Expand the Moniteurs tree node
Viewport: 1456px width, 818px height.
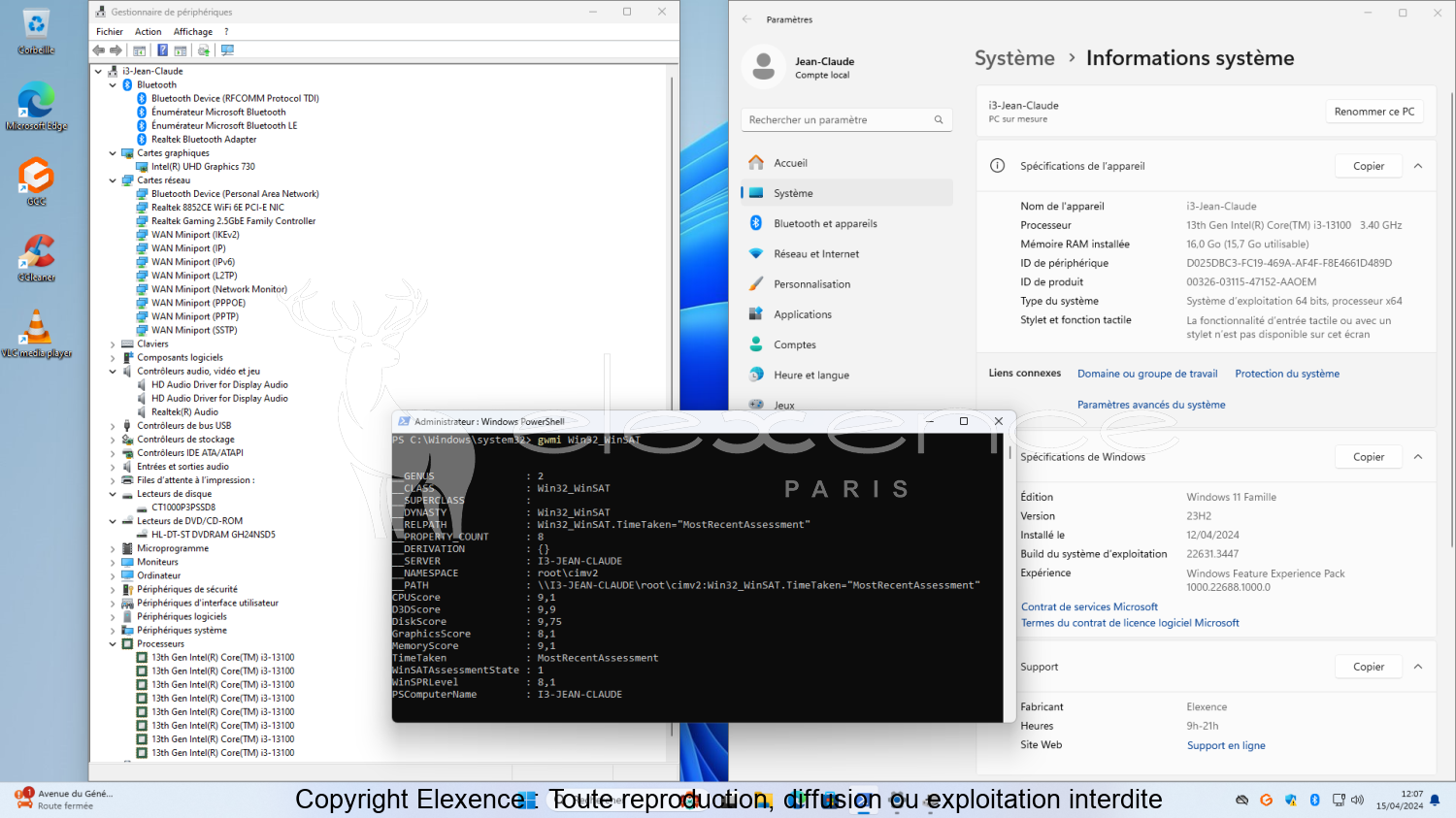pyautogui.click(x=113, y=562)
